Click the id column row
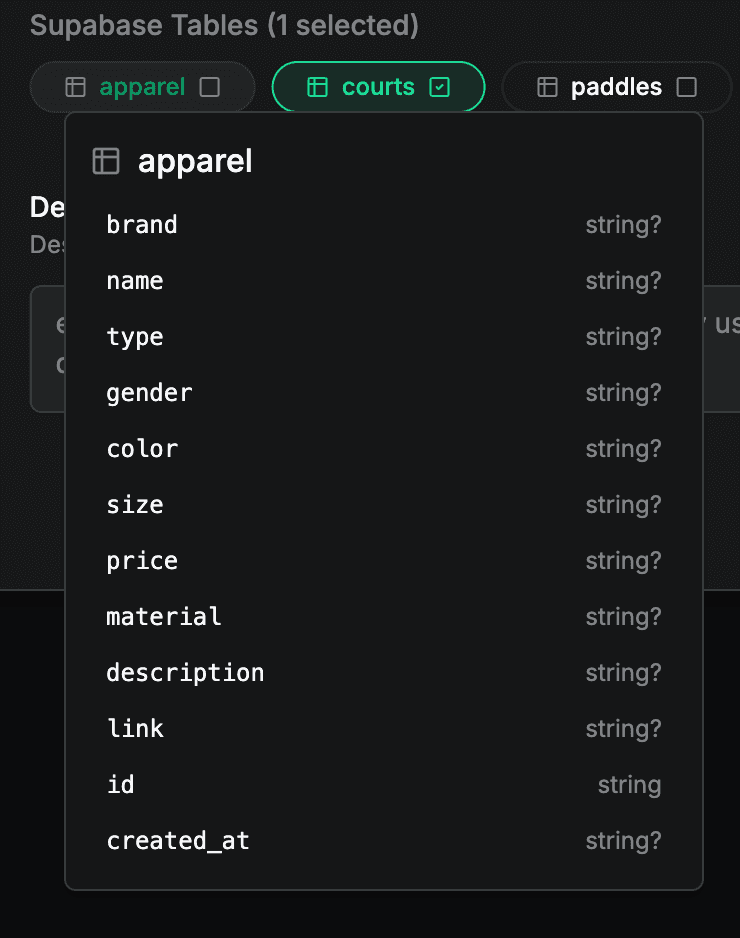The image size is (740, 938). pos(383,785)
